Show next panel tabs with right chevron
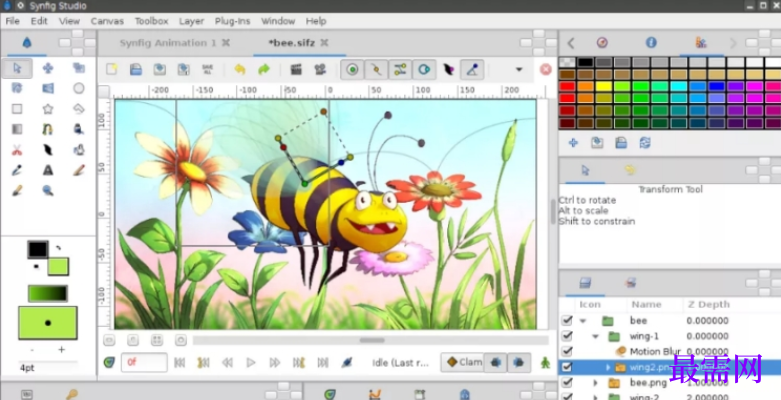Viewport: 781px width, 400px height. click(733, 43)
